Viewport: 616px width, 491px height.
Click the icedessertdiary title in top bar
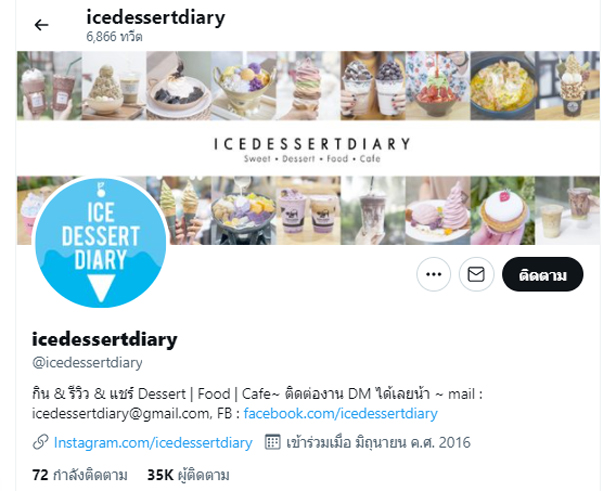point(156,17)
